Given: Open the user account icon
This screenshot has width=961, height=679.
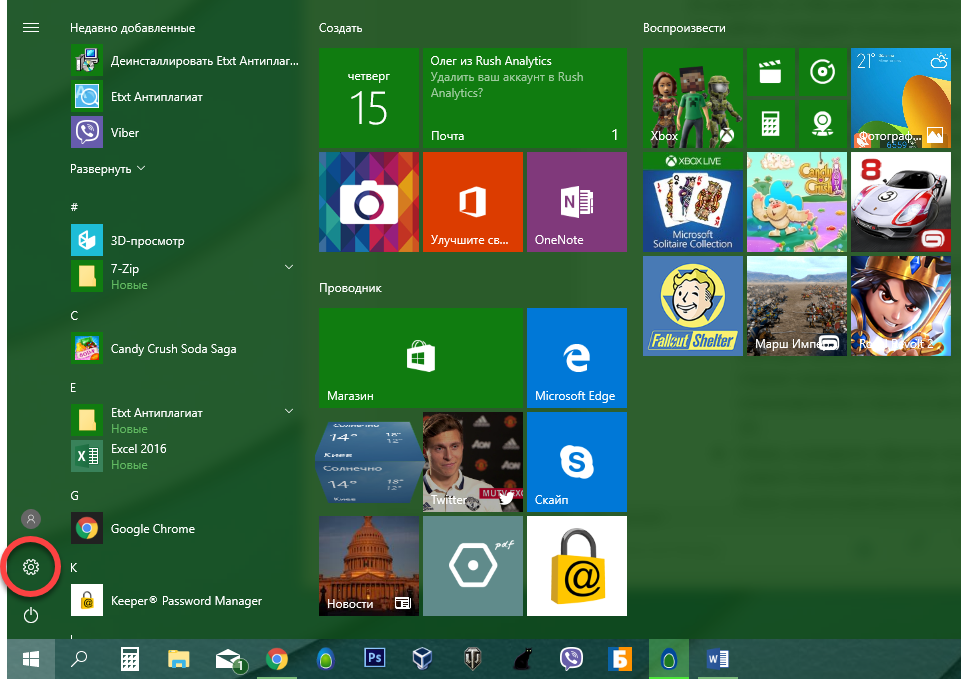Looking at the screenshot, I should [31, 519].
